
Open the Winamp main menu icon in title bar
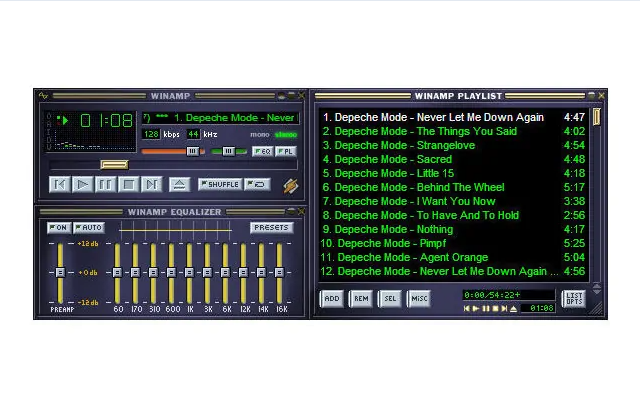[x=43, y=96]
